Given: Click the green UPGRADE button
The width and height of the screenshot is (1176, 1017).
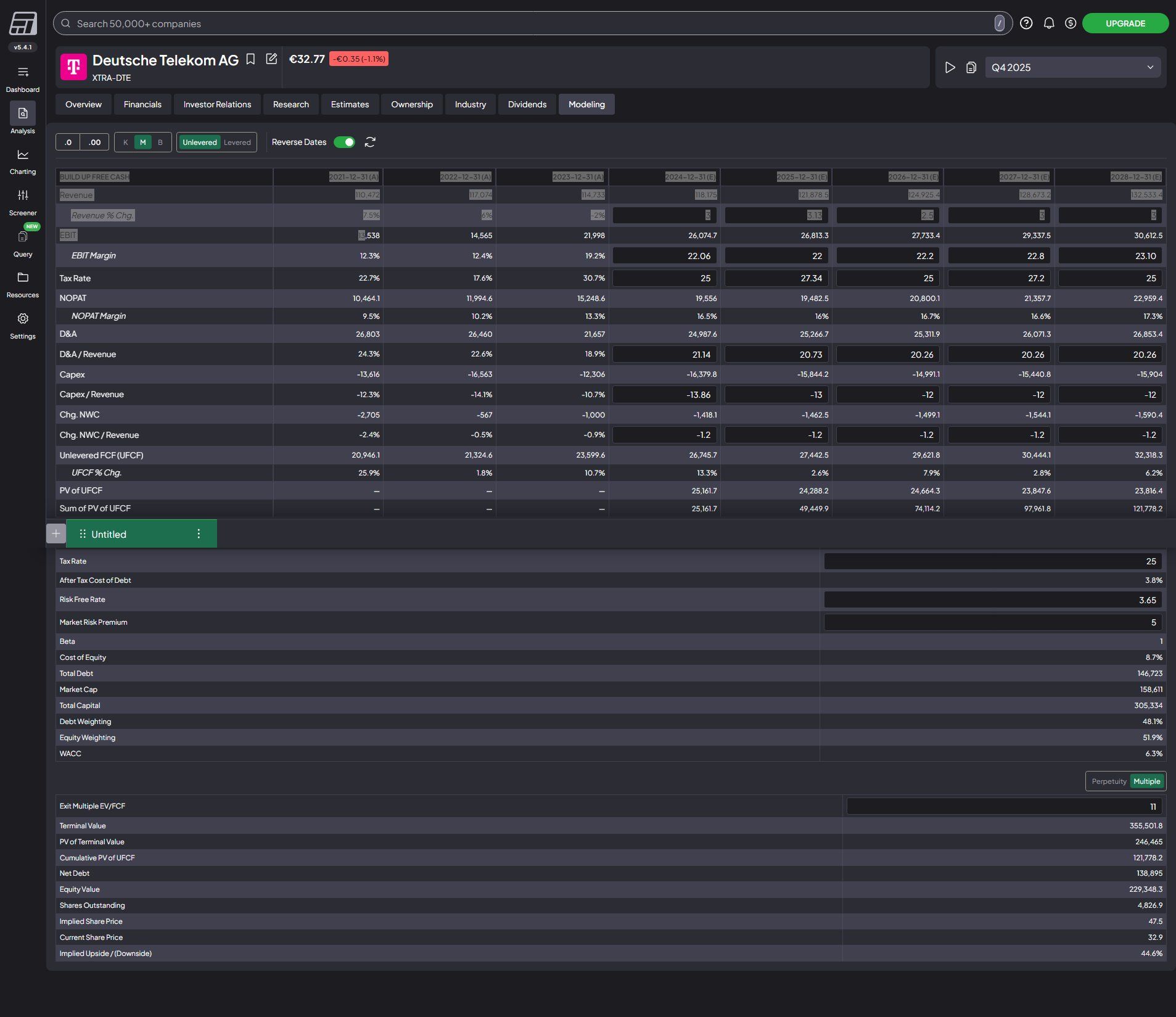Looking at the screenshot, I should tap(1125, 23).
